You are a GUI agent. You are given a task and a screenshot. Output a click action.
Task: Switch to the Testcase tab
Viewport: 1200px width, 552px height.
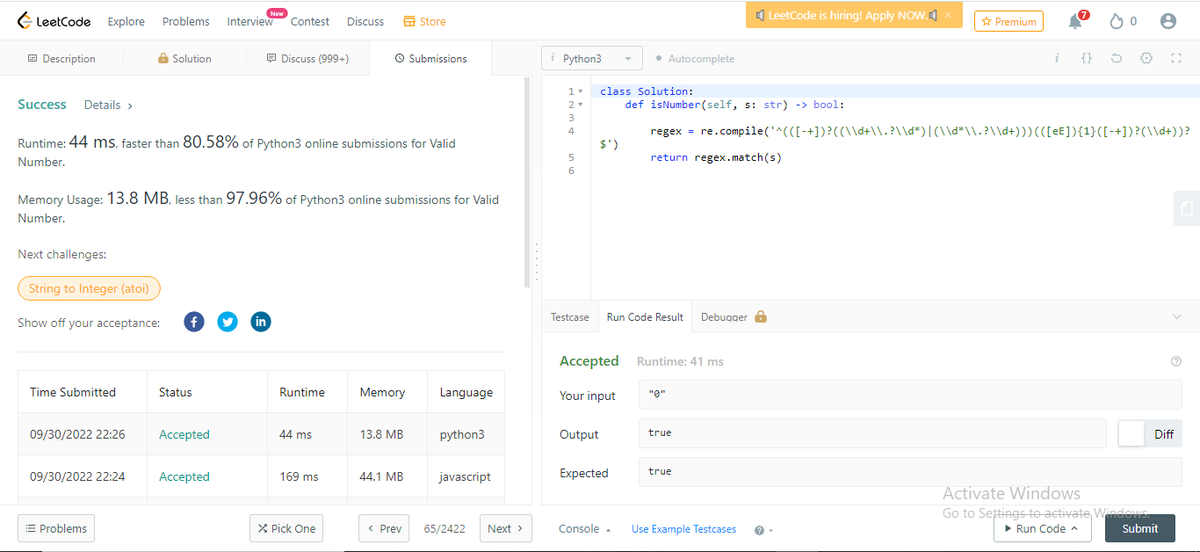pyautogui.click(x=570, y=317)
